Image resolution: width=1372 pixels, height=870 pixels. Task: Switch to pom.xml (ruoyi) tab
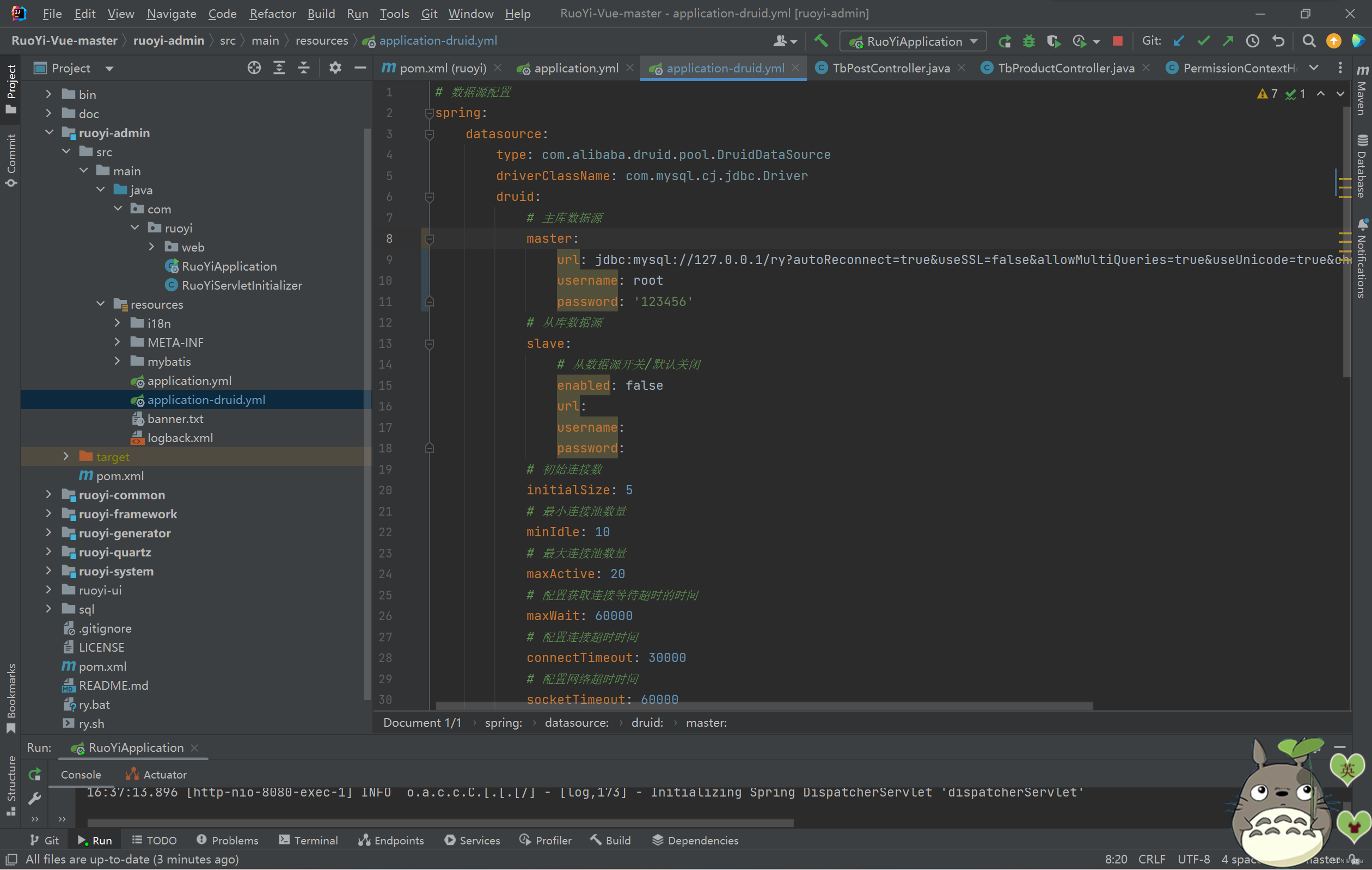(442, 68)
